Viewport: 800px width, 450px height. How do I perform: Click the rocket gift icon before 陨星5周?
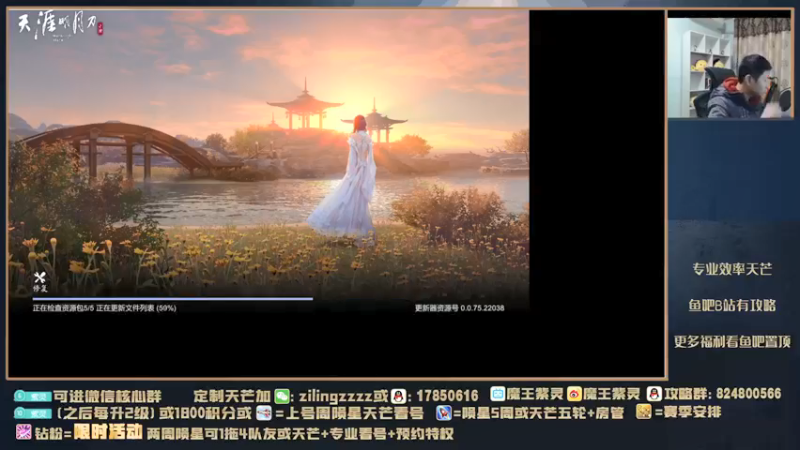[x=443, y=413]
